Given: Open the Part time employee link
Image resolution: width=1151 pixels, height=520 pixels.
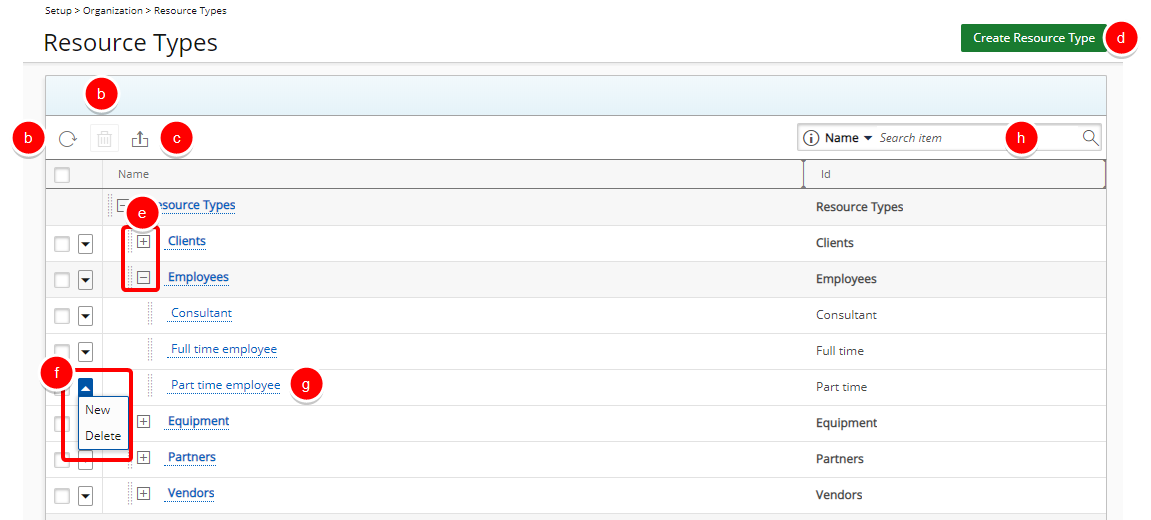Looking at the screenshot, I should coord(225,384).
